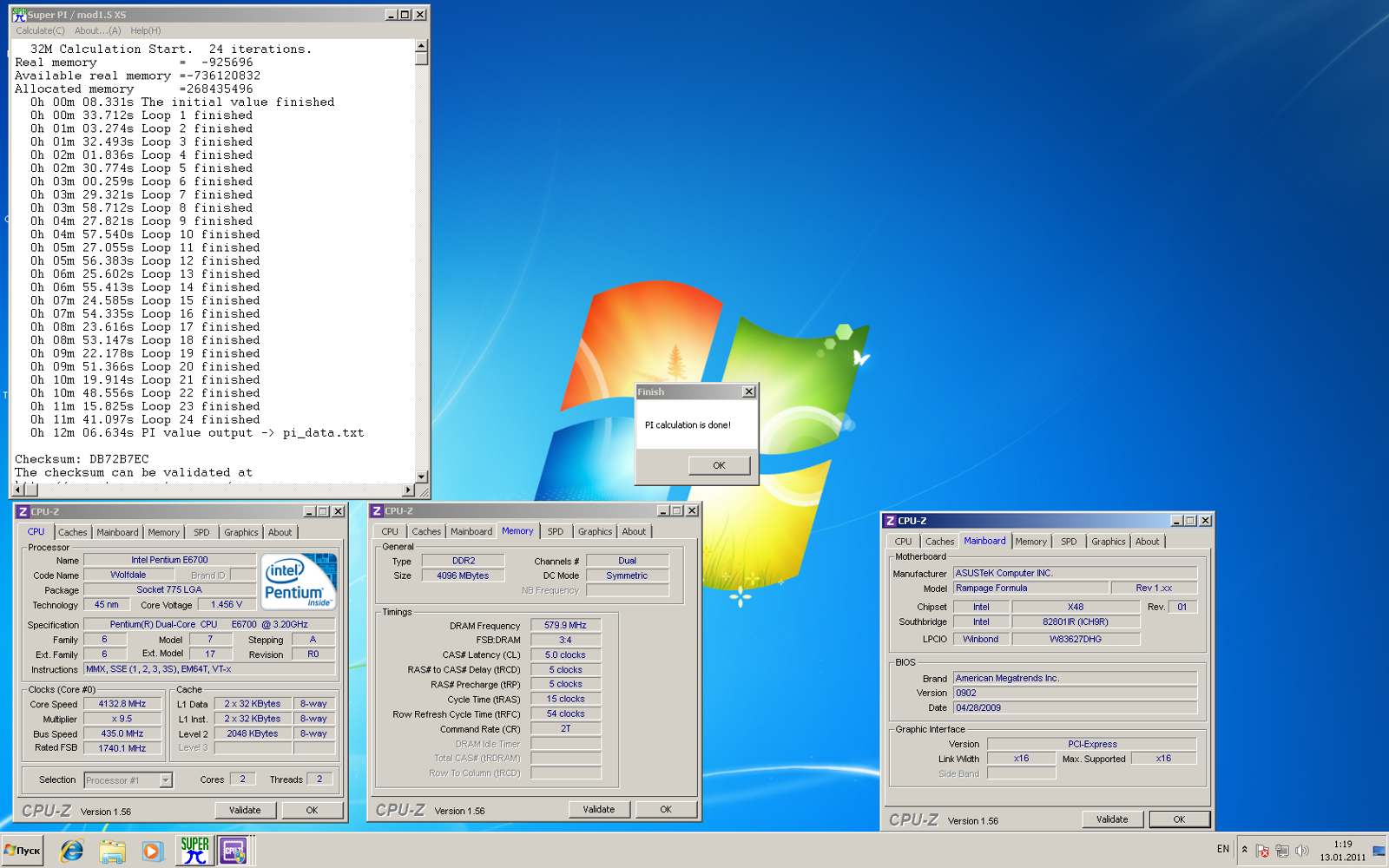
Task: Open the Graphics tab in the CPU-Z Mainboard window
Action: [1109, 542]
